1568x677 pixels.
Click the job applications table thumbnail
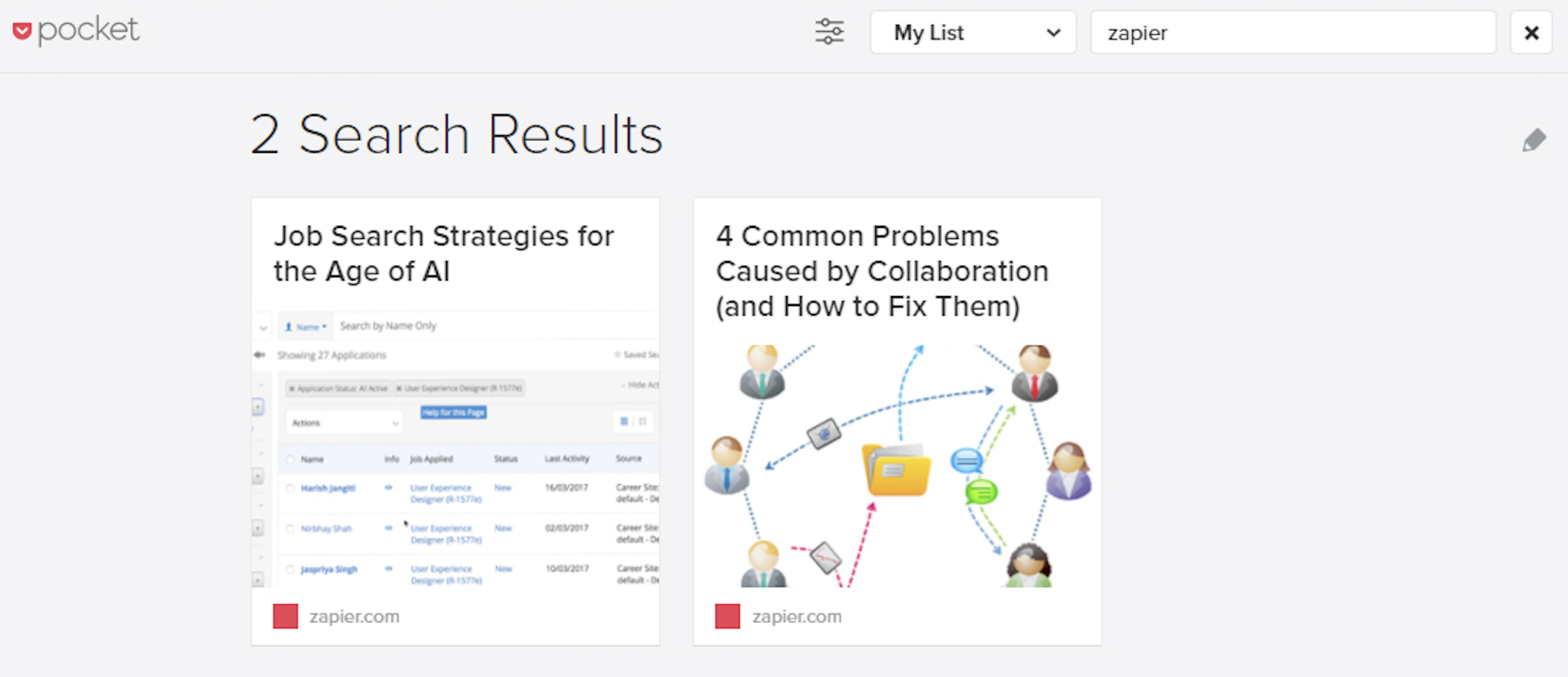tap(455, 448)
